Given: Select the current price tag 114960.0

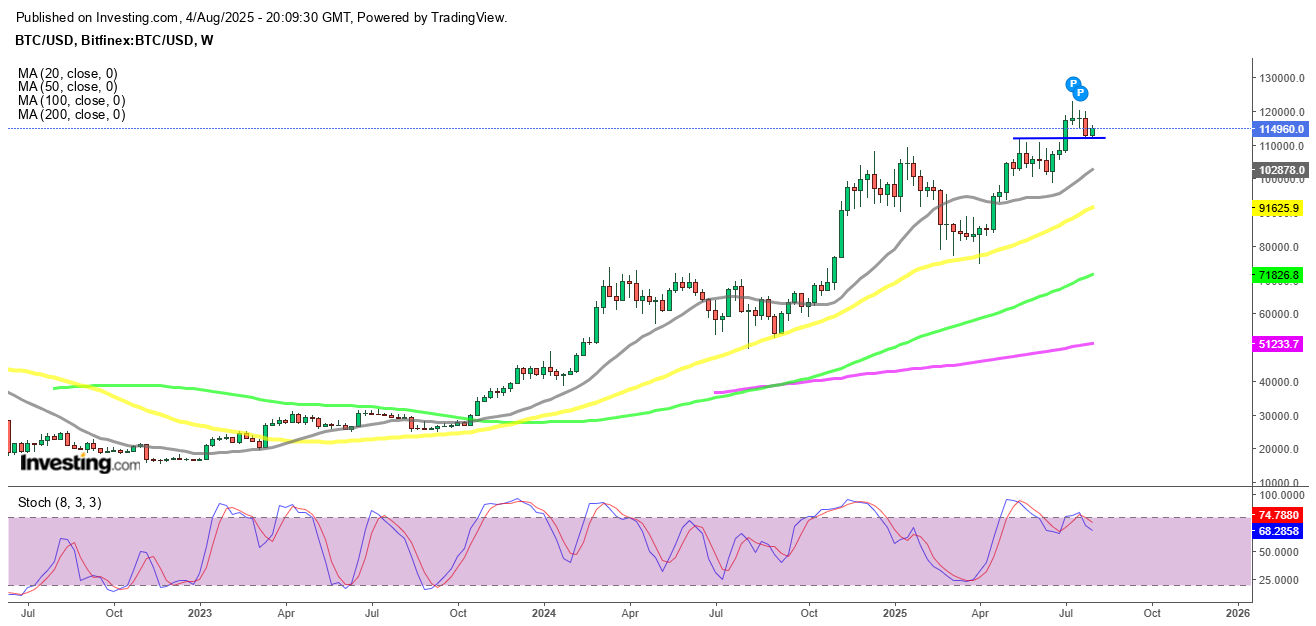Looking at the screenshot, I should [1279, 129].
